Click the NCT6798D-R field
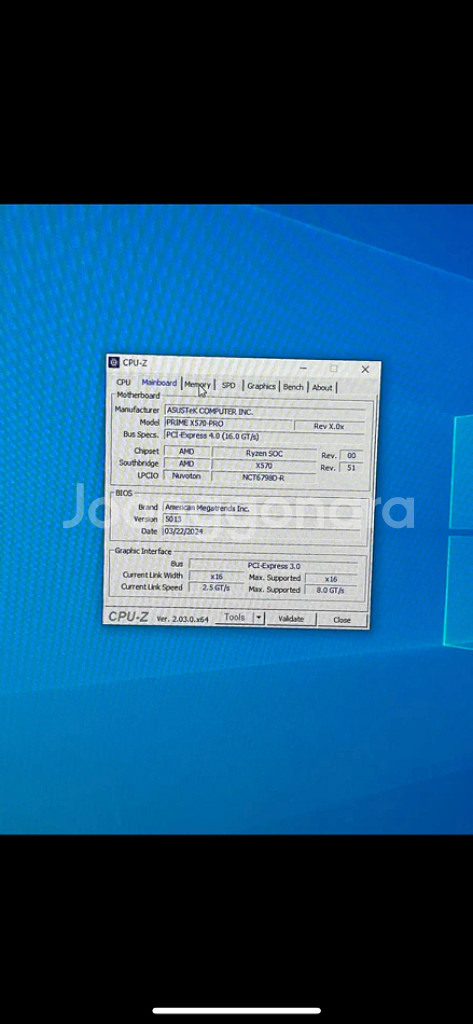 [264, 478]
